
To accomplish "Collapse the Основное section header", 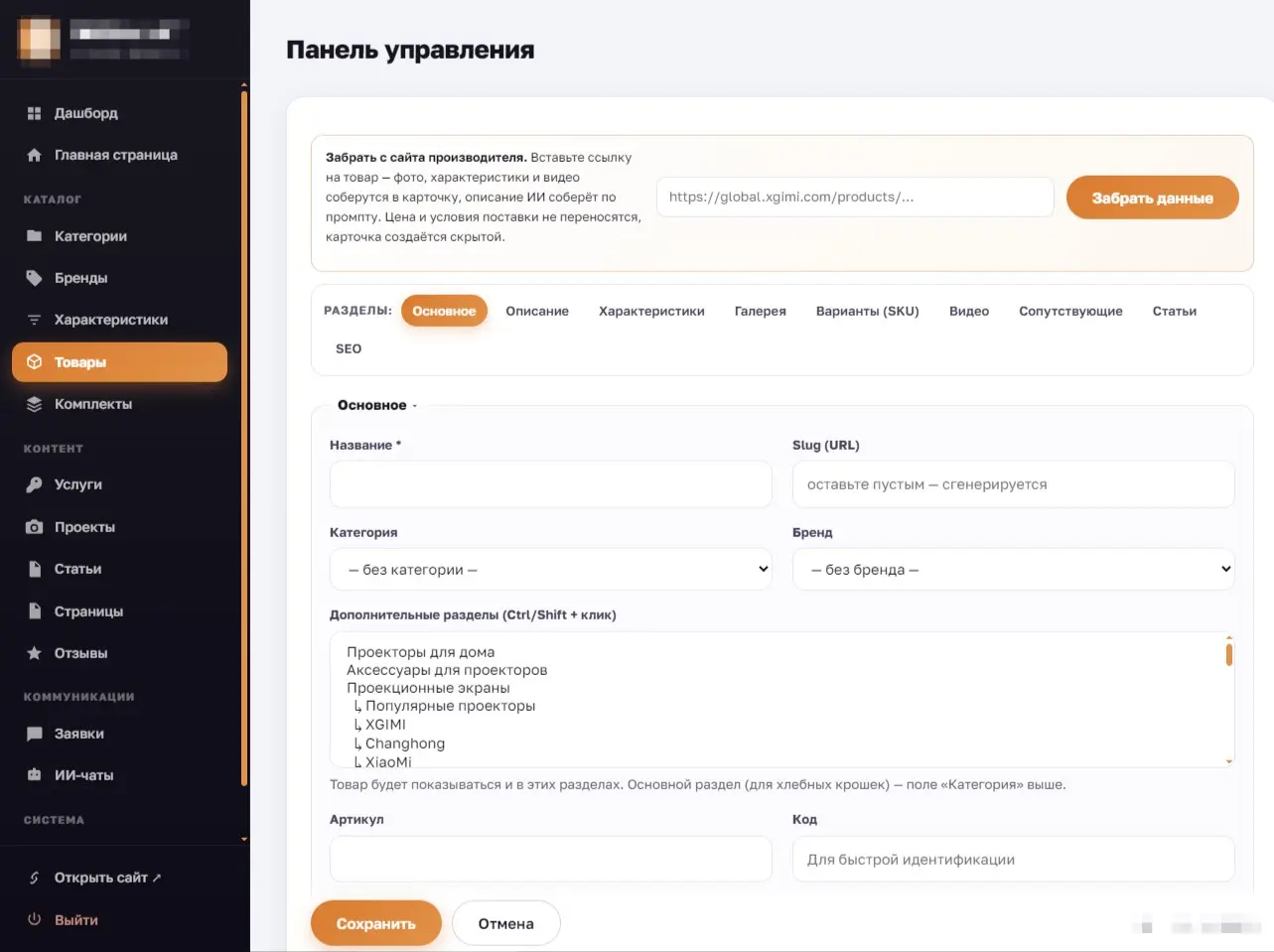I will coord(377,405).
